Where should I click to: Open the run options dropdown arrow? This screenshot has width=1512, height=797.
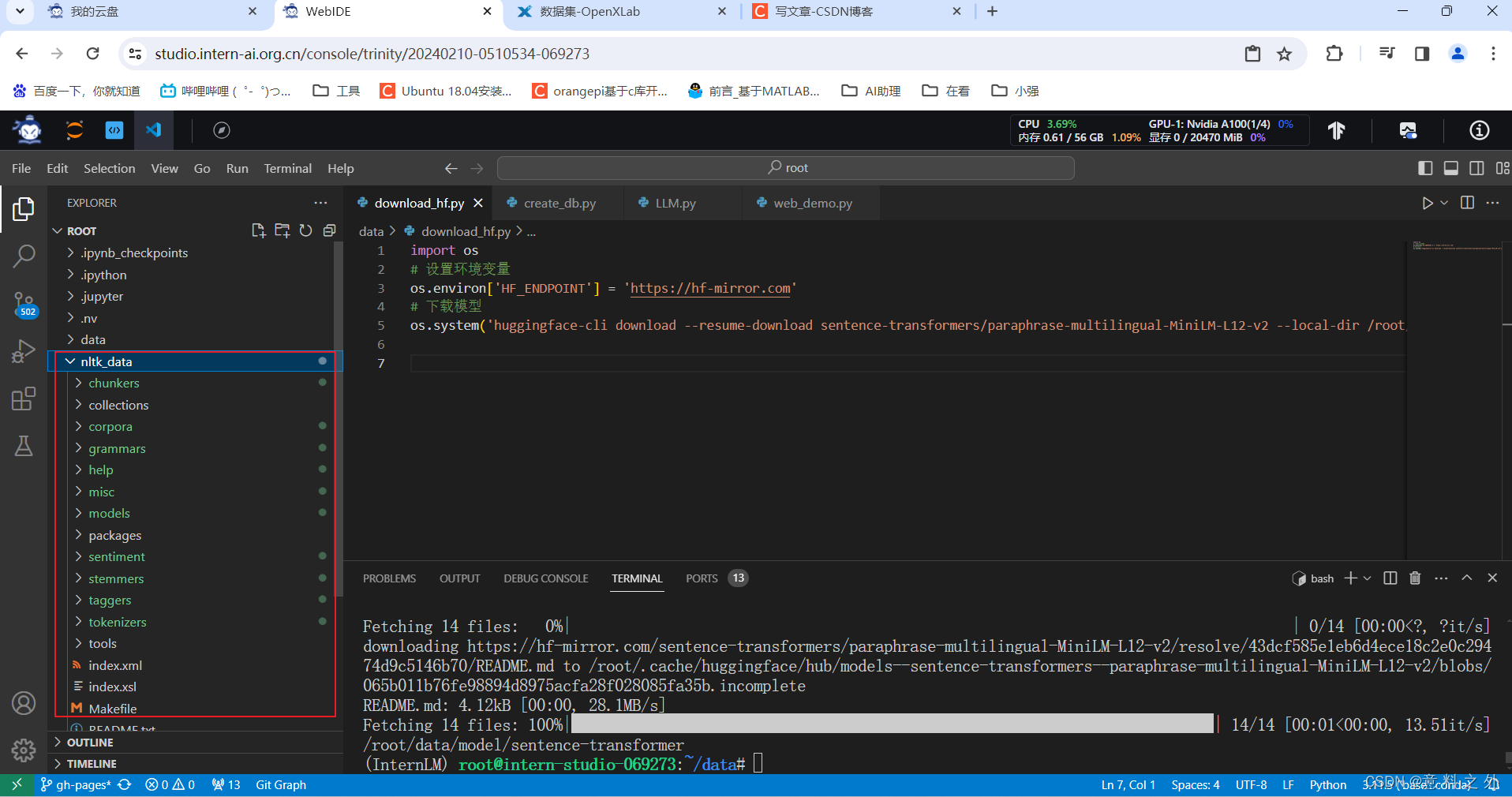click(x=1444, y=203)
